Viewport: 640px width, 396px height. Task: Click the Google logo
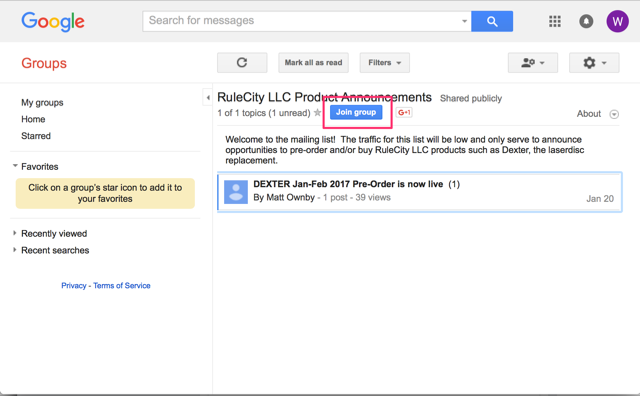(53, 22)
